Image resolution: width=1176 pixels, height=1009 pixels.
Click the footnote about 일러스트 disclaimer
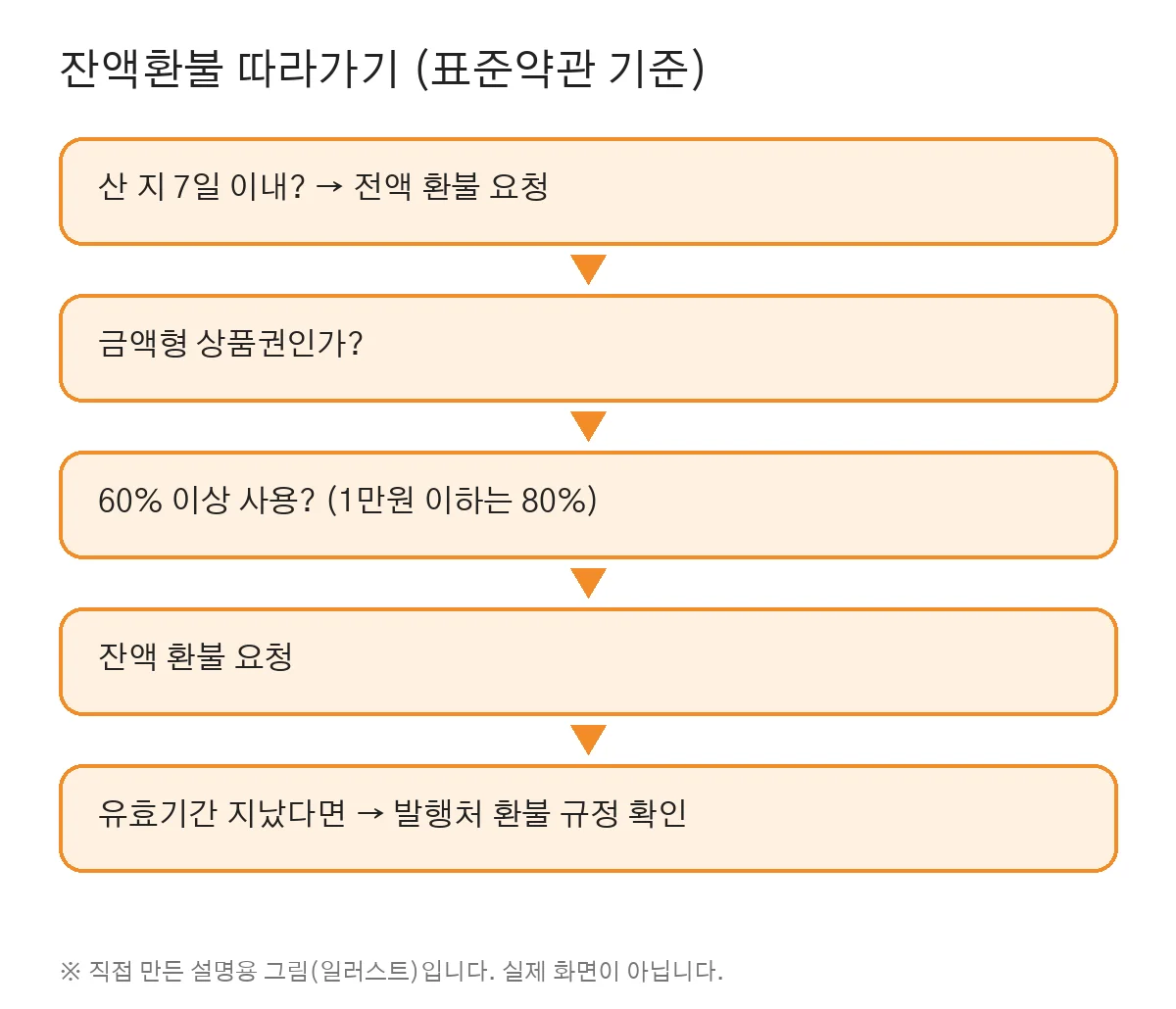point(391,971)
